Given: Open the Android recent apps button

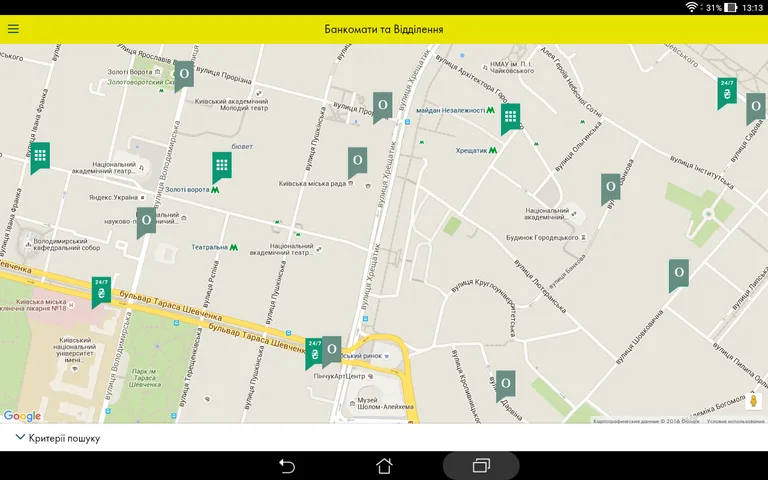Looking at the screenshot, I should pyautogui.click(x=481, y=465).
